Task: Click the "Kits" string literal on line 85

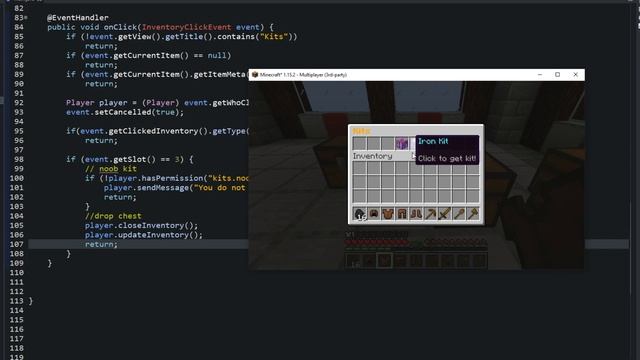Action: click(274, 36)
